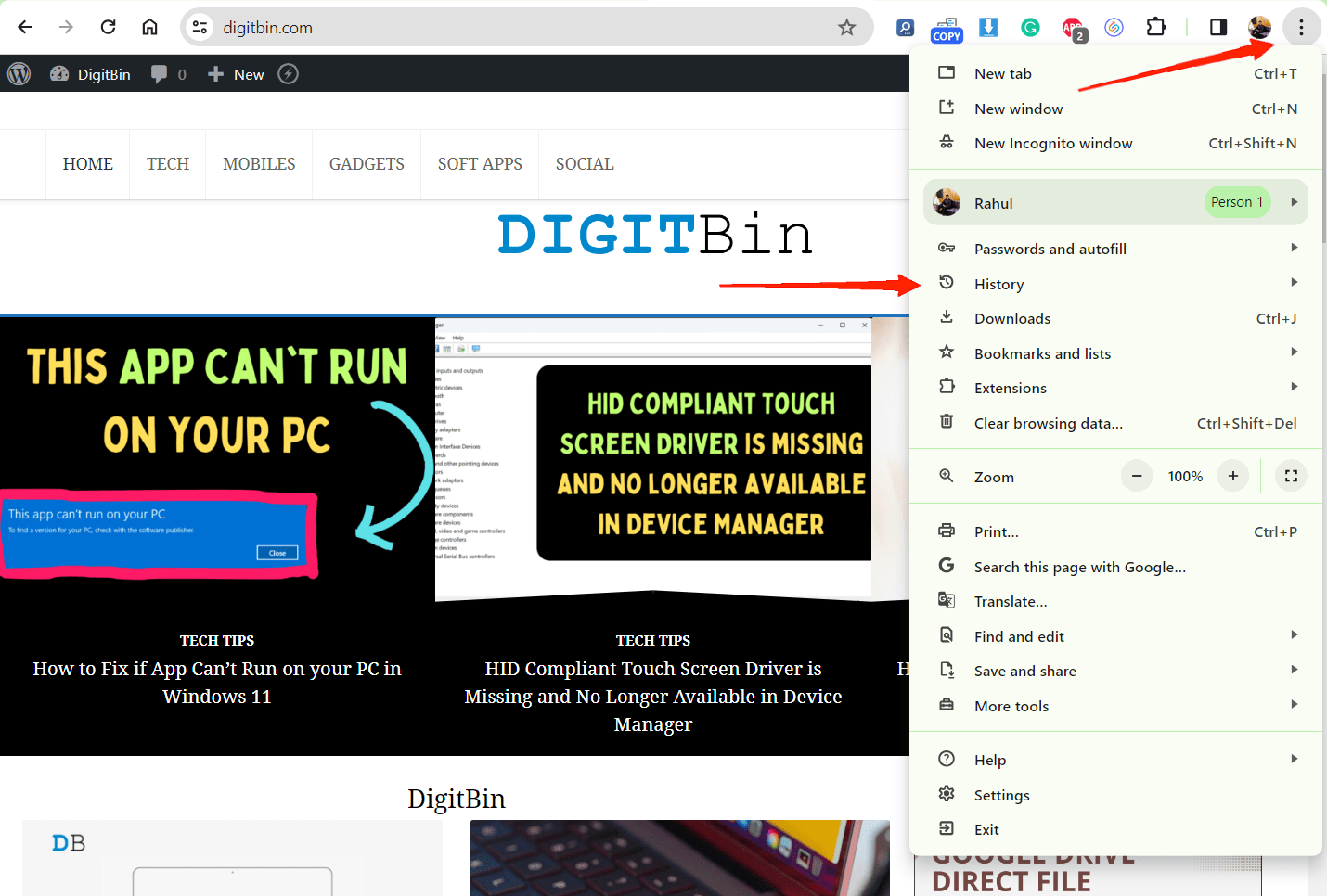
Task: Decrease zoom with the minus button
Action: point(1137,476)
